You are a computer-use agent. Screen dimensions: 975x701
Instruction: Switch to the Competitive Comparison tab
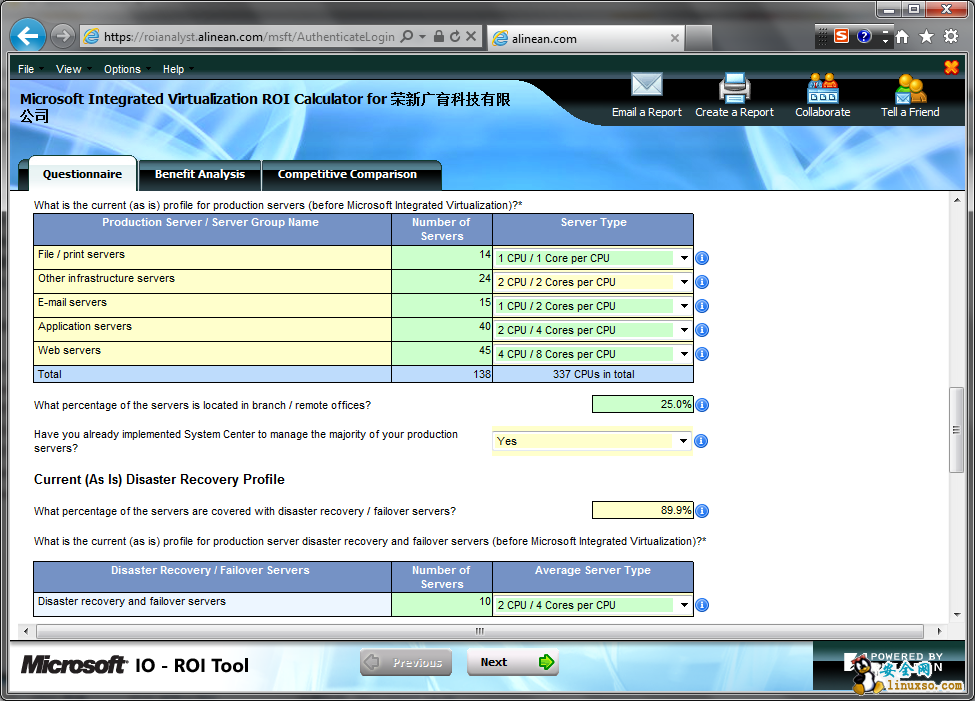(x=347, y=174)
